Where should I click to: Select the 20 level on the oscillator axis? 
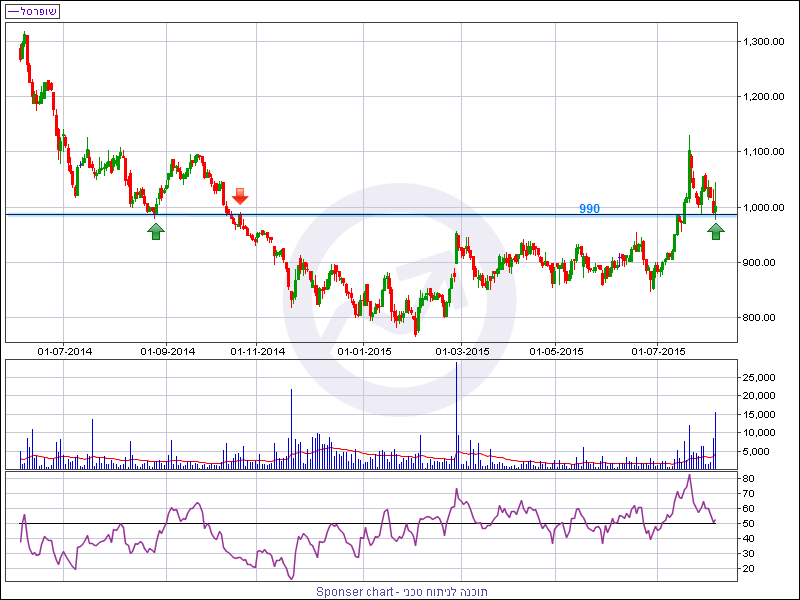[x=747, y=568]
